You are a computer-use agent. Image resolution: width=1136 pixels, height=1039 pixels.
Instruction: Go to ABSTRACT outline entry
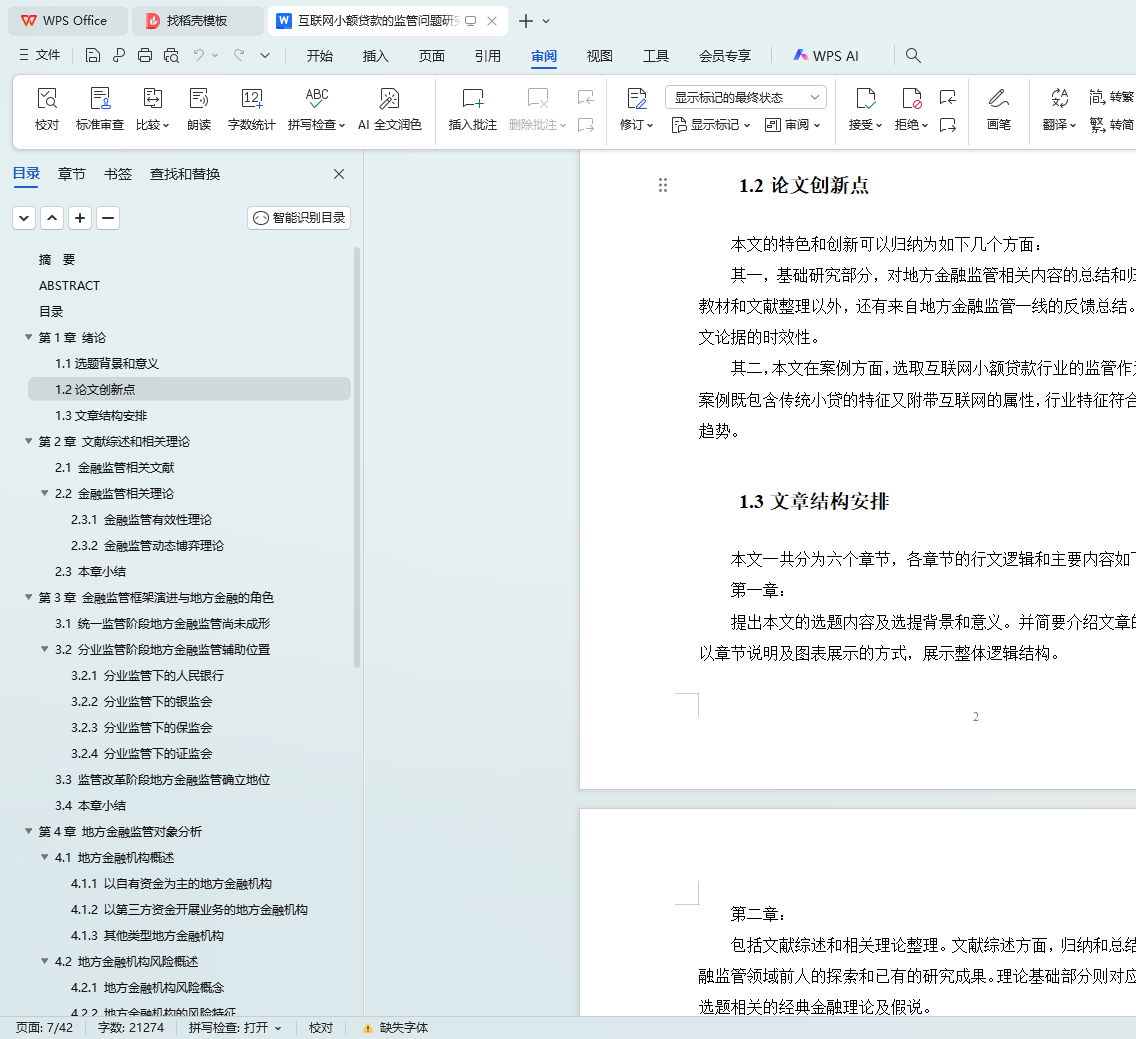[x=70, y=285]
